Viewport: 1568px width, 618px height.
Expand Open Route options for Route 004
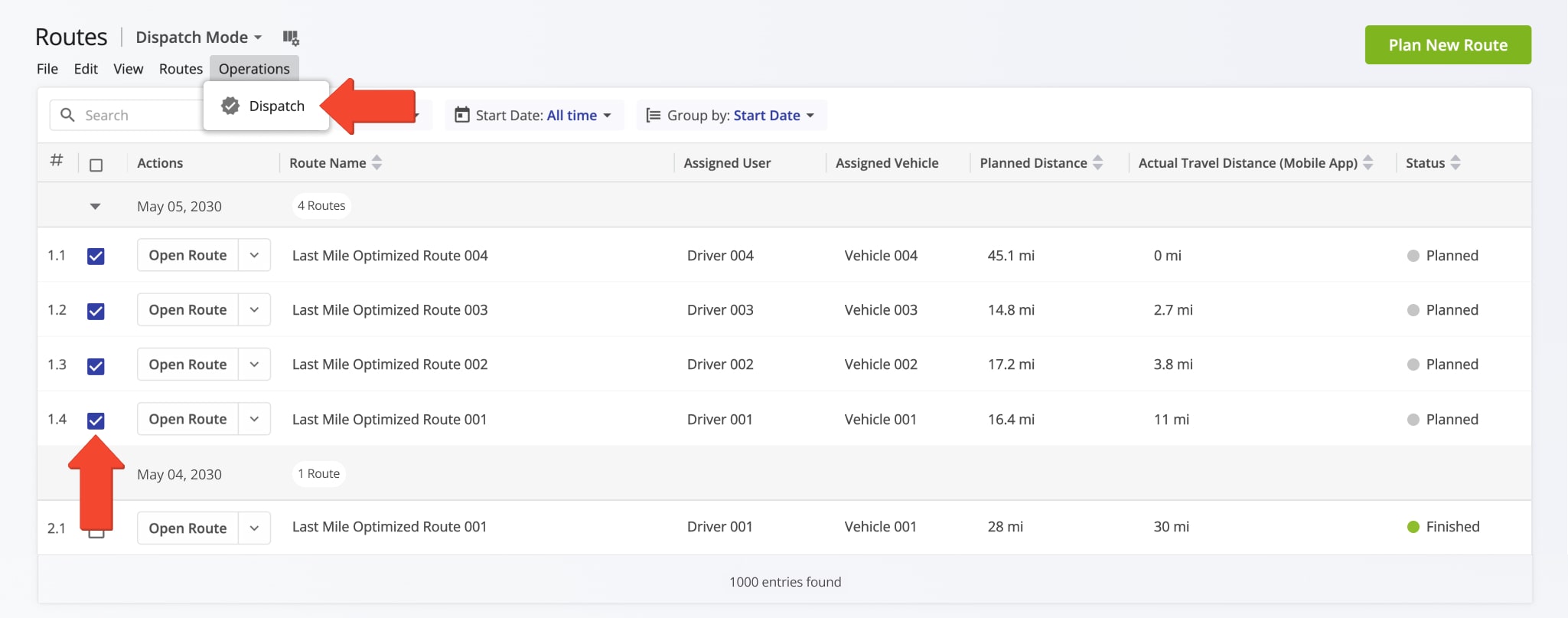coord(254,255)
